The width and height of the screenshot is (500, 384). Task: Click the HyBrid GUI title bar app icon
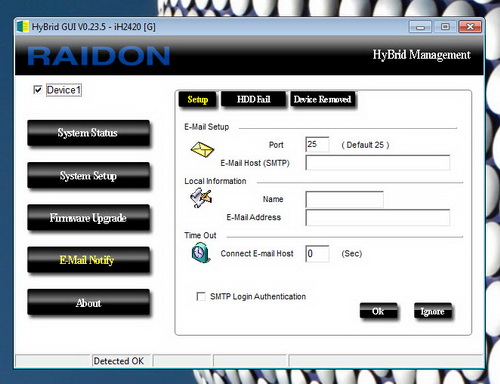coord(23,27)
